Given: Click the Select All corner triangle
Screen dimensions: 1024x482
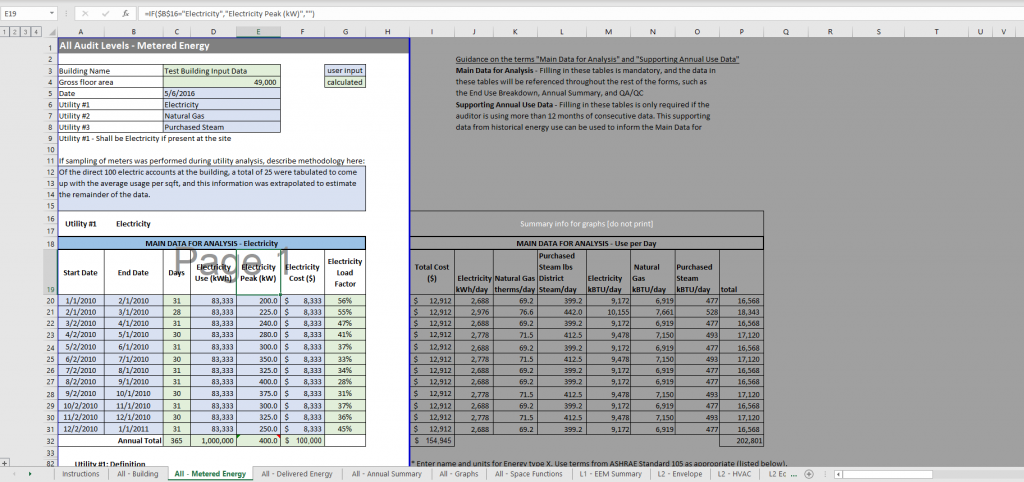Looking at the screenshot, I should pyautogui.click(x=52, y=31).
